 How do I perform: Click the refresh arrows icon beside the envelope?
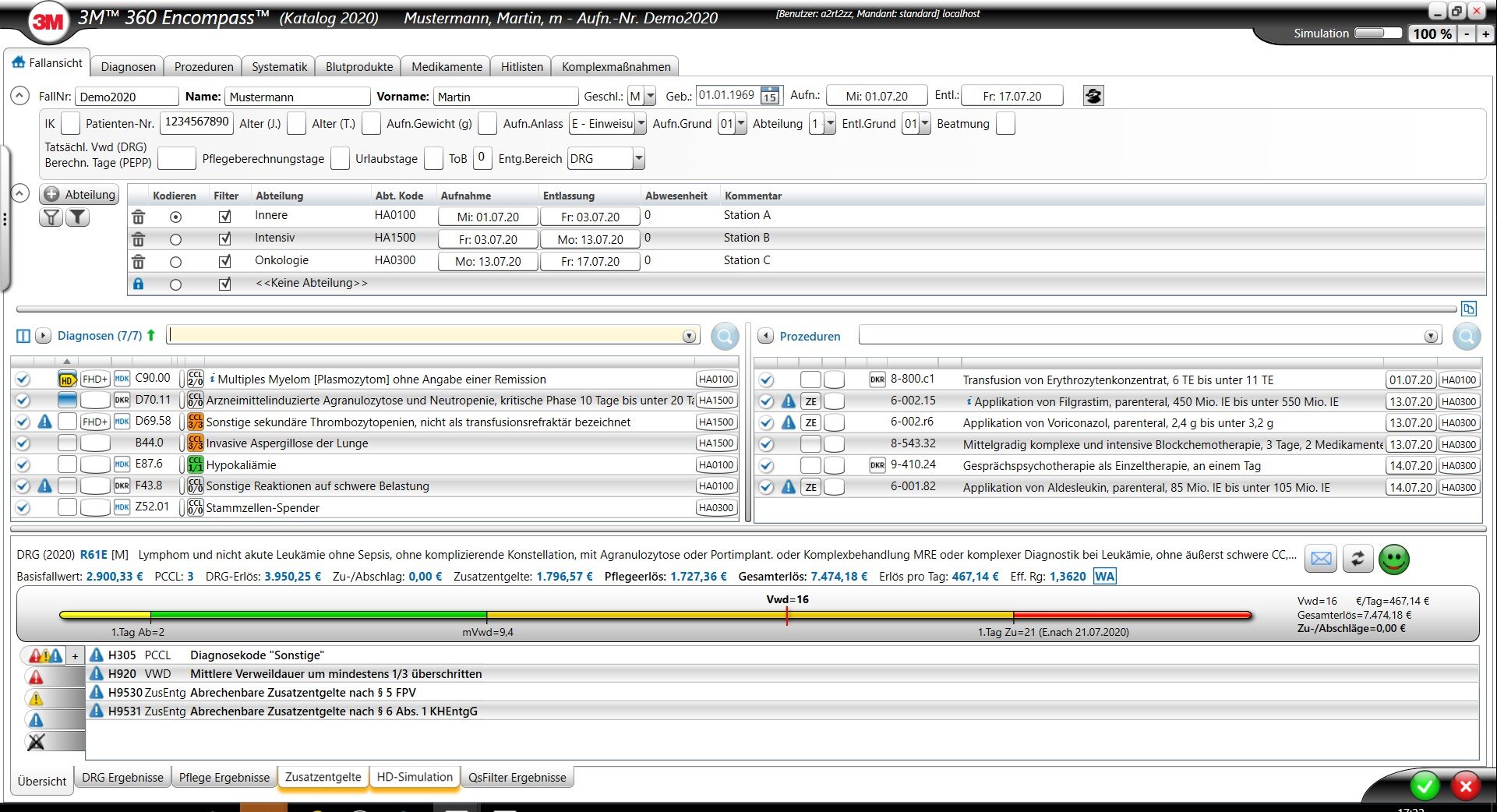click(x=1358, y=559)
